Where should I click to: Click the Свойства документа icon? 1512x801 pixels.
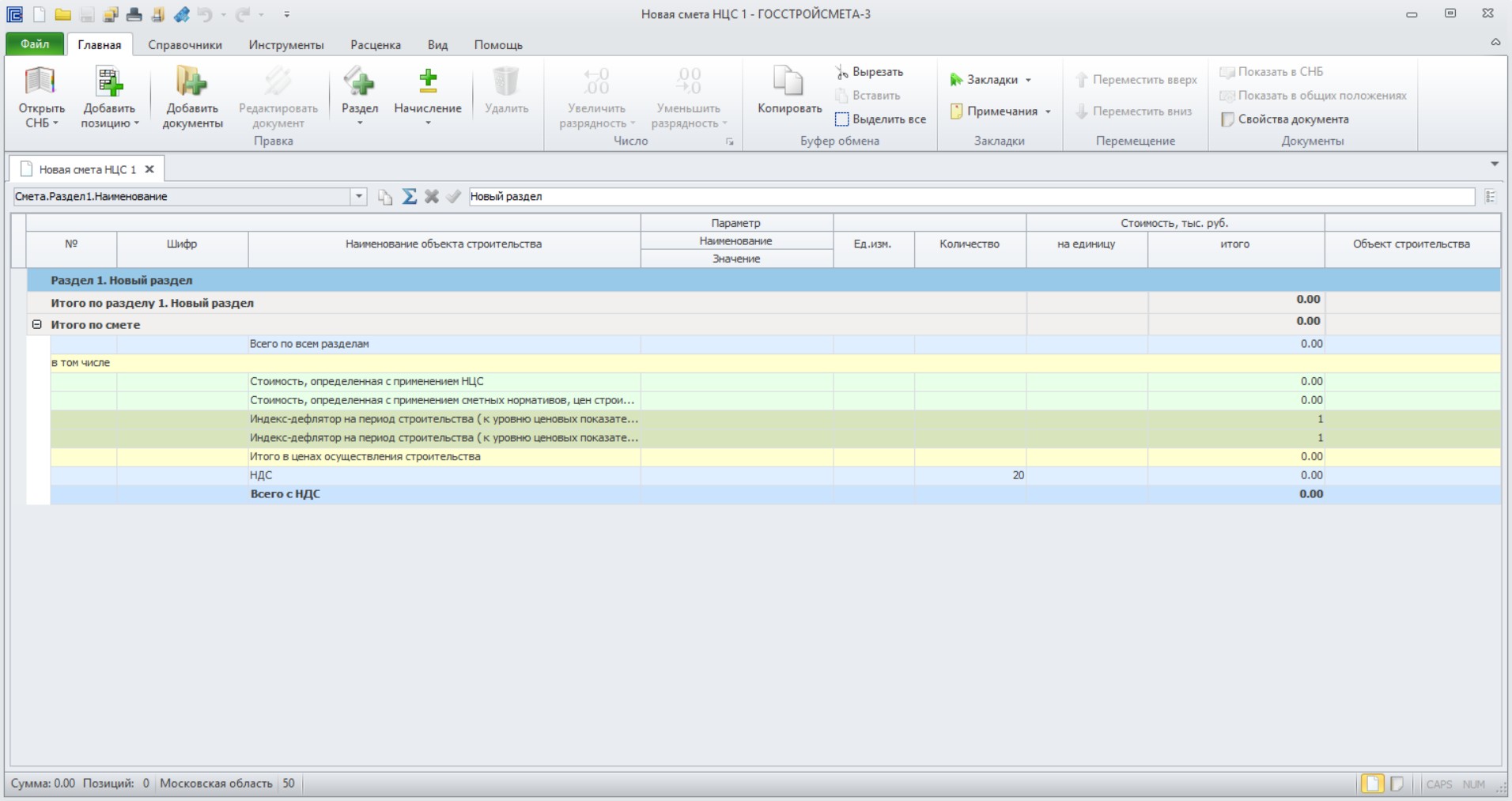tap(1227, 119)
